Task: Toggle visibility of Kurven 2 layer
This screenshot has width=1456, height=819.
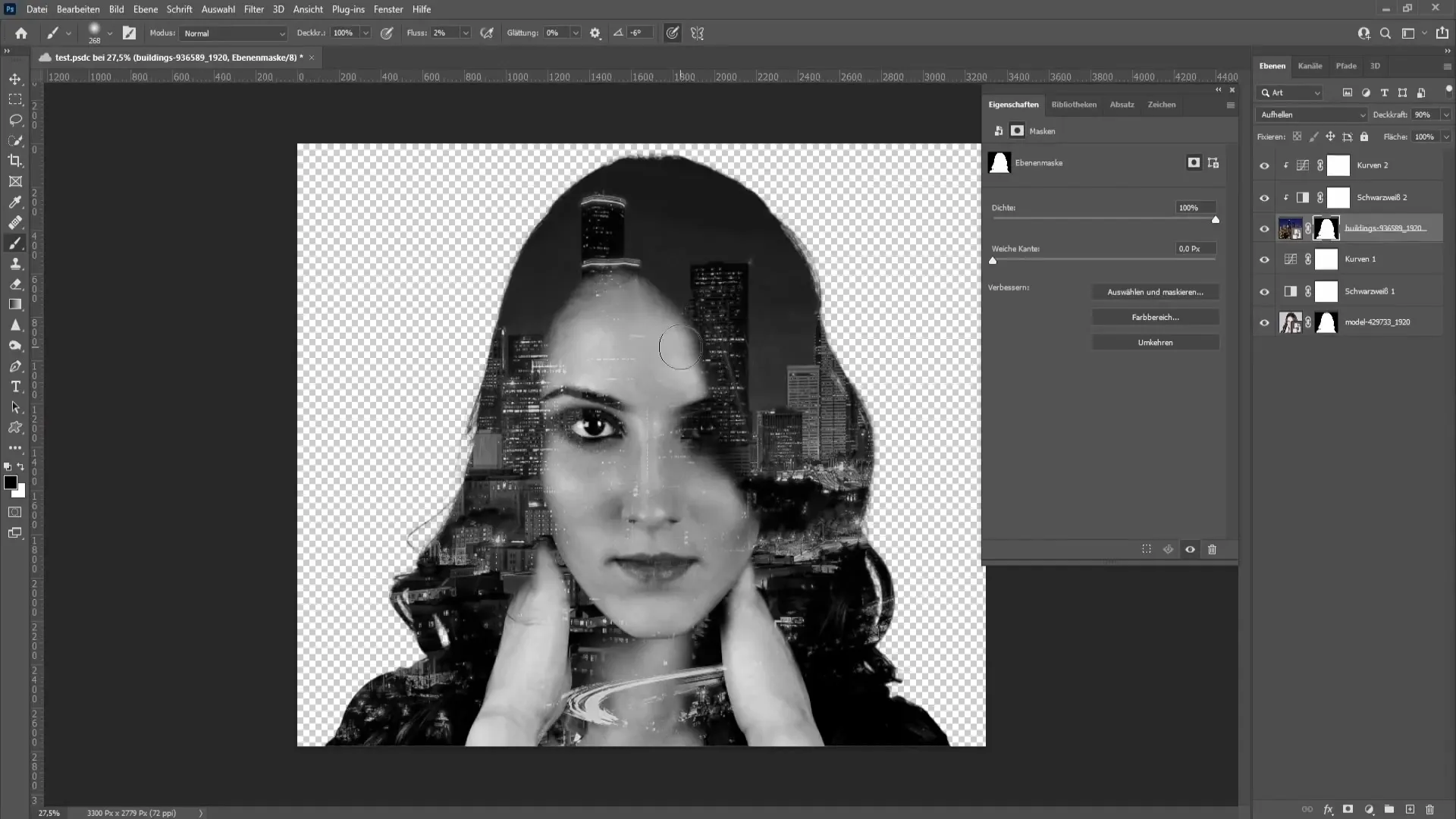Action: click(x=1263, y=165)
